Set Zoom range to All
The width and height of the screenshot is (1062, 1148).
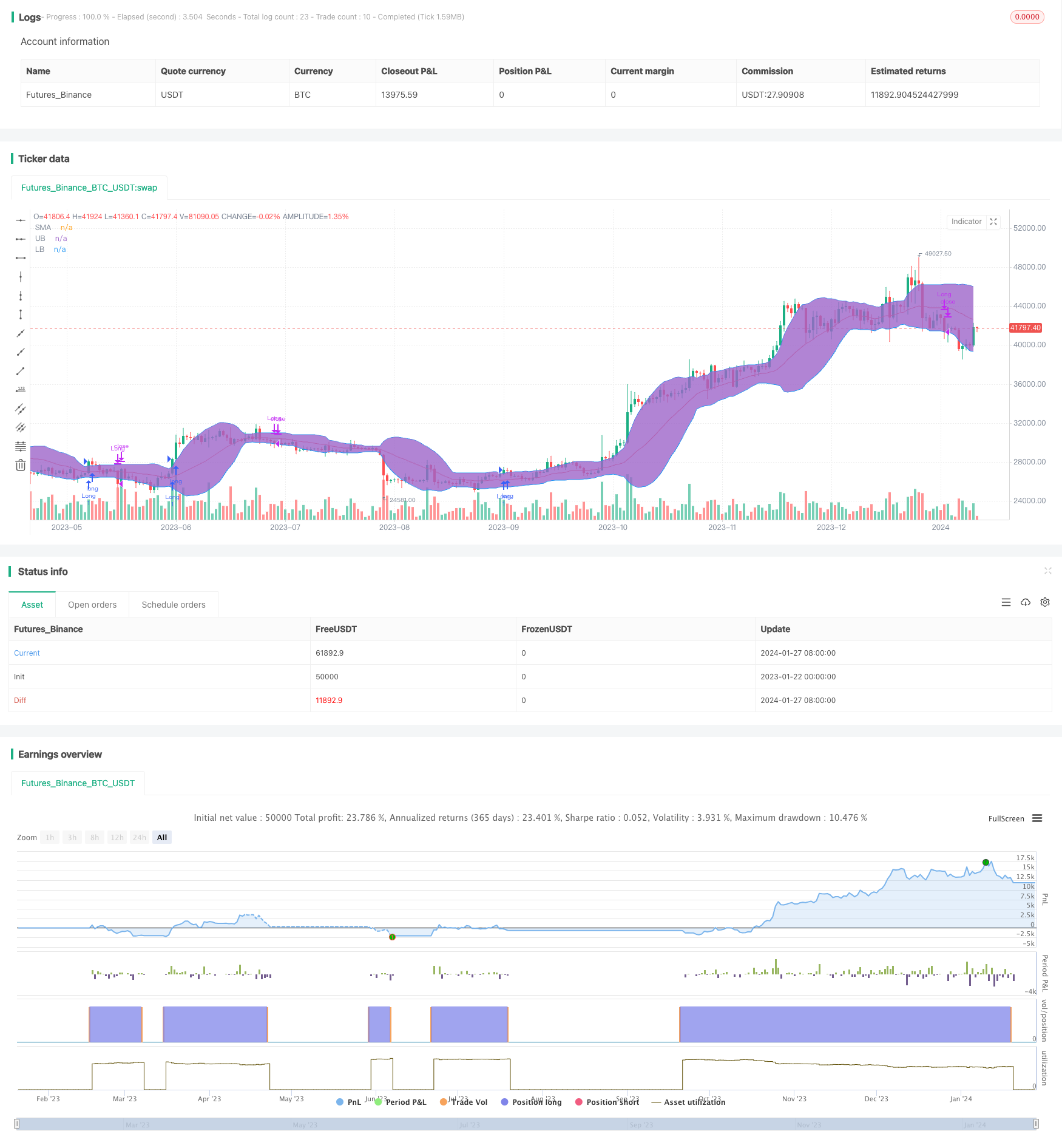pos(162,837)
